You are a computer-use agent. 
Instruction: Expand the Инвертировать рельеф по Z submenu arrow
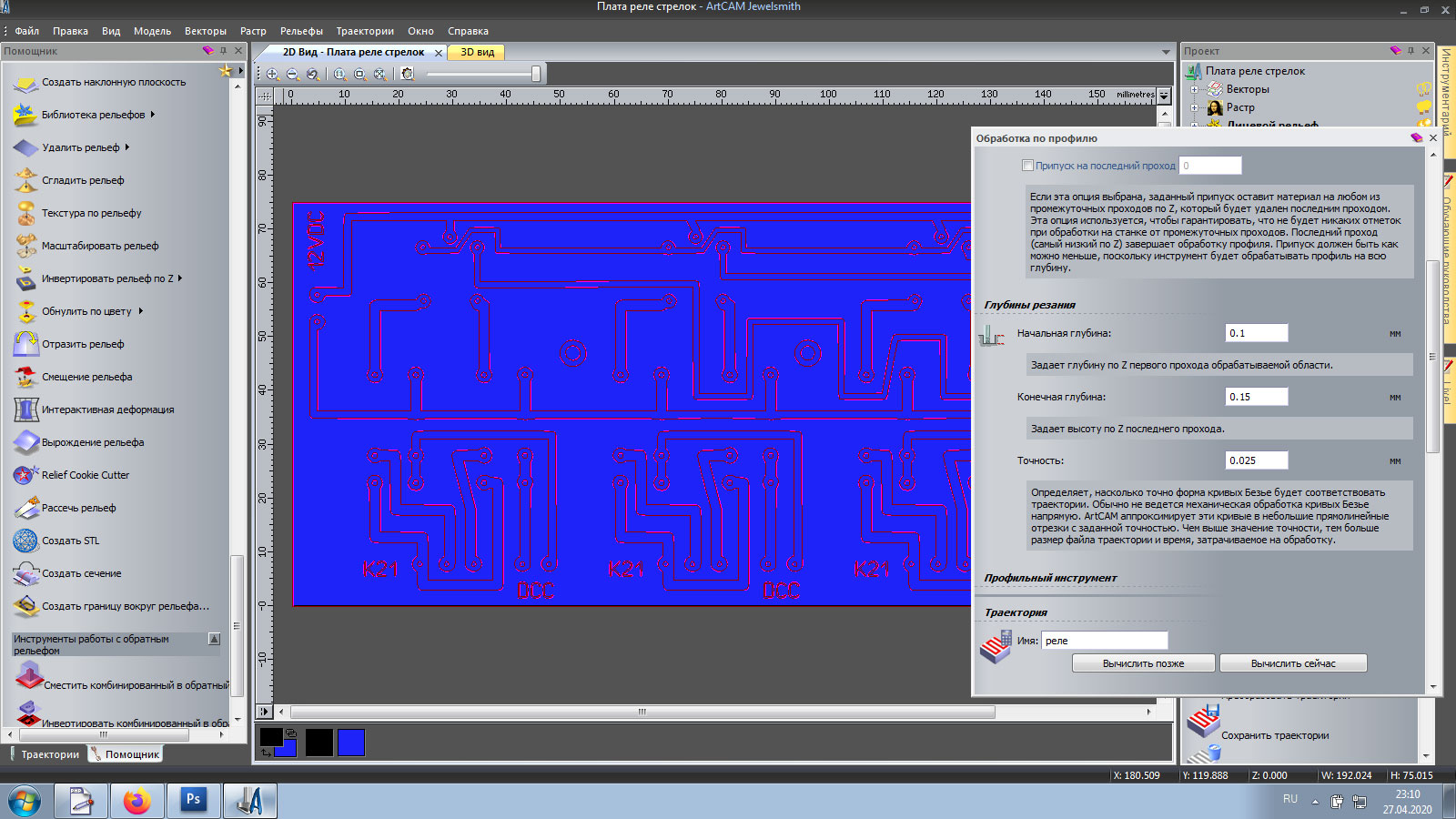pyautogui.click(x=180, y=278)
